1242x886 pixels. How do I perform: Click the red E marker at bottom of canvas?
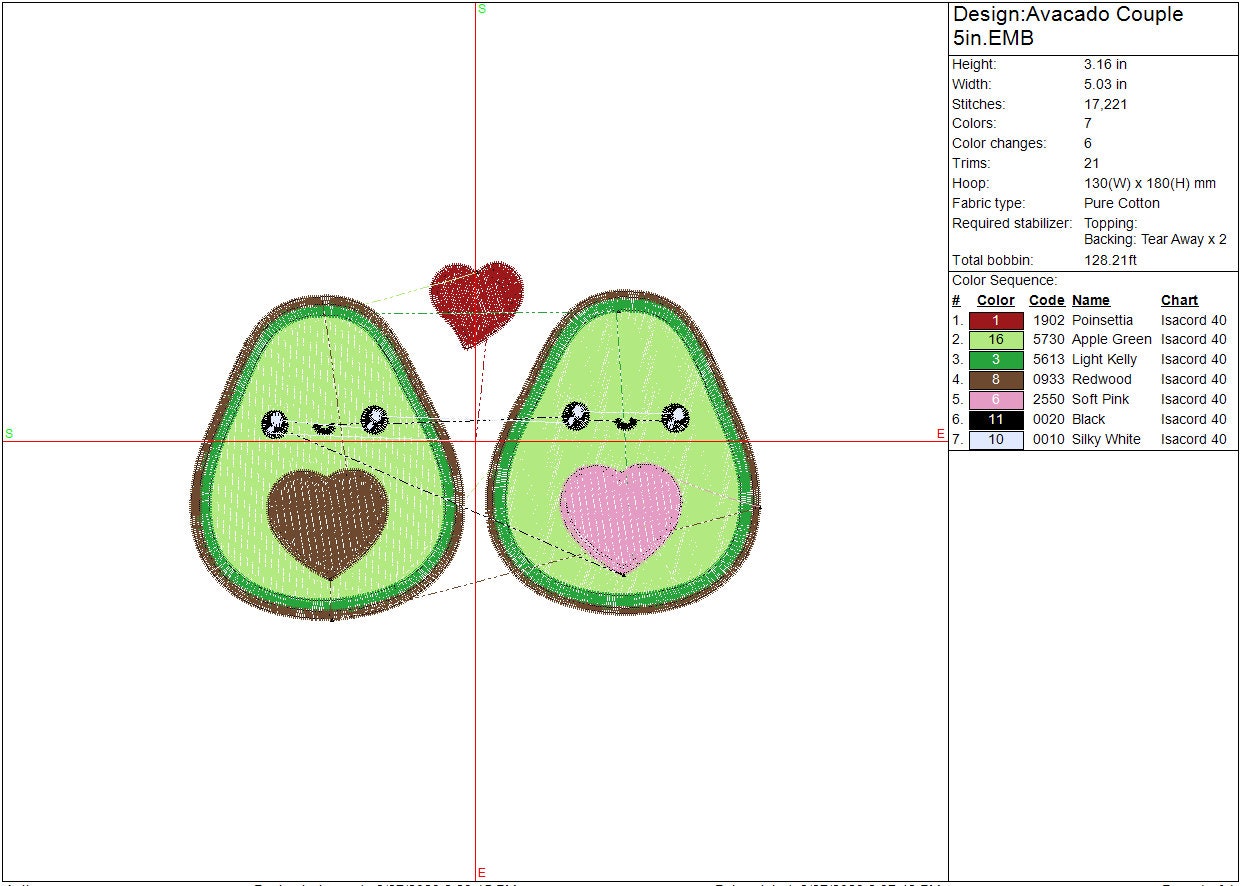click(482, 873)
